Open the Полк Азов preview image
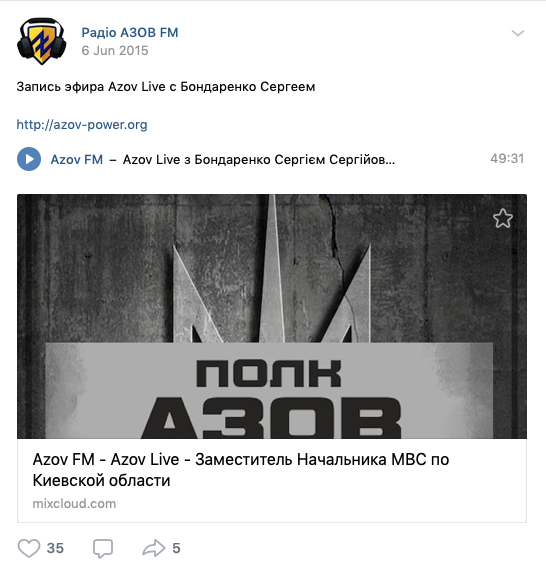 tap(272, 316)
